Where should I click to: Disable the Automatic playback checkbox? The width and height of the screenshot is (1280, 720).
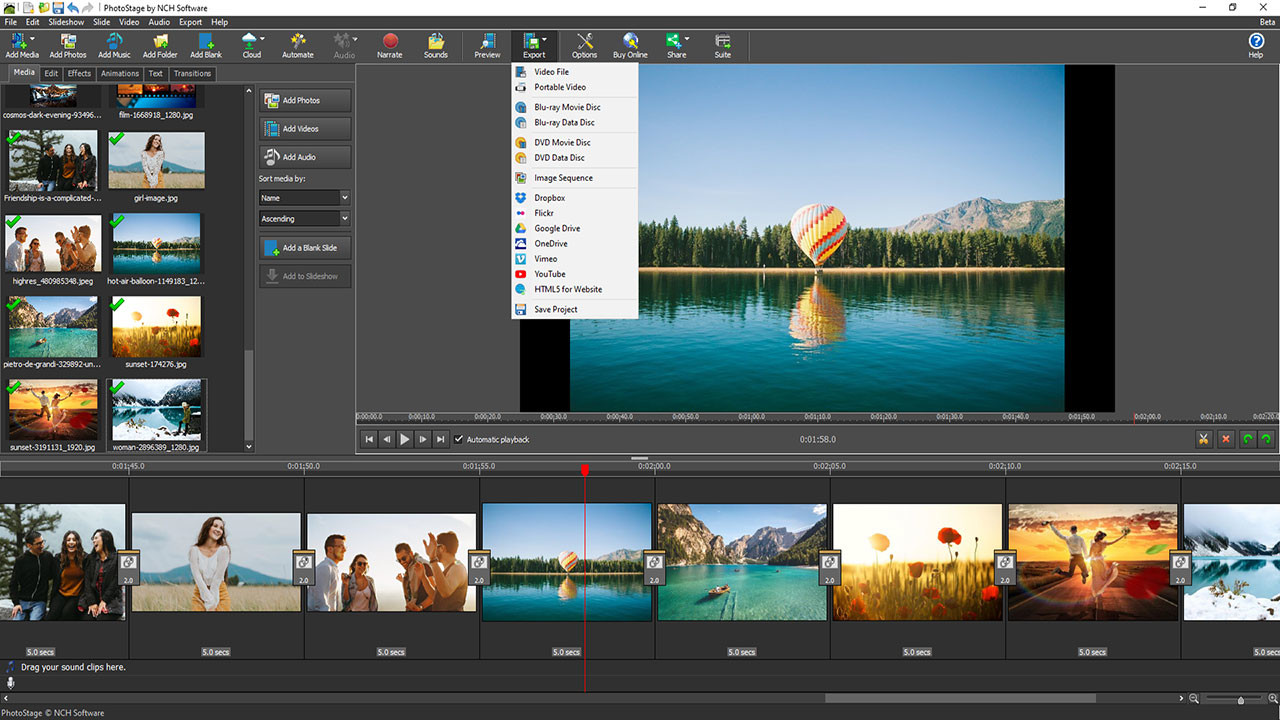[x=459, y=438]
